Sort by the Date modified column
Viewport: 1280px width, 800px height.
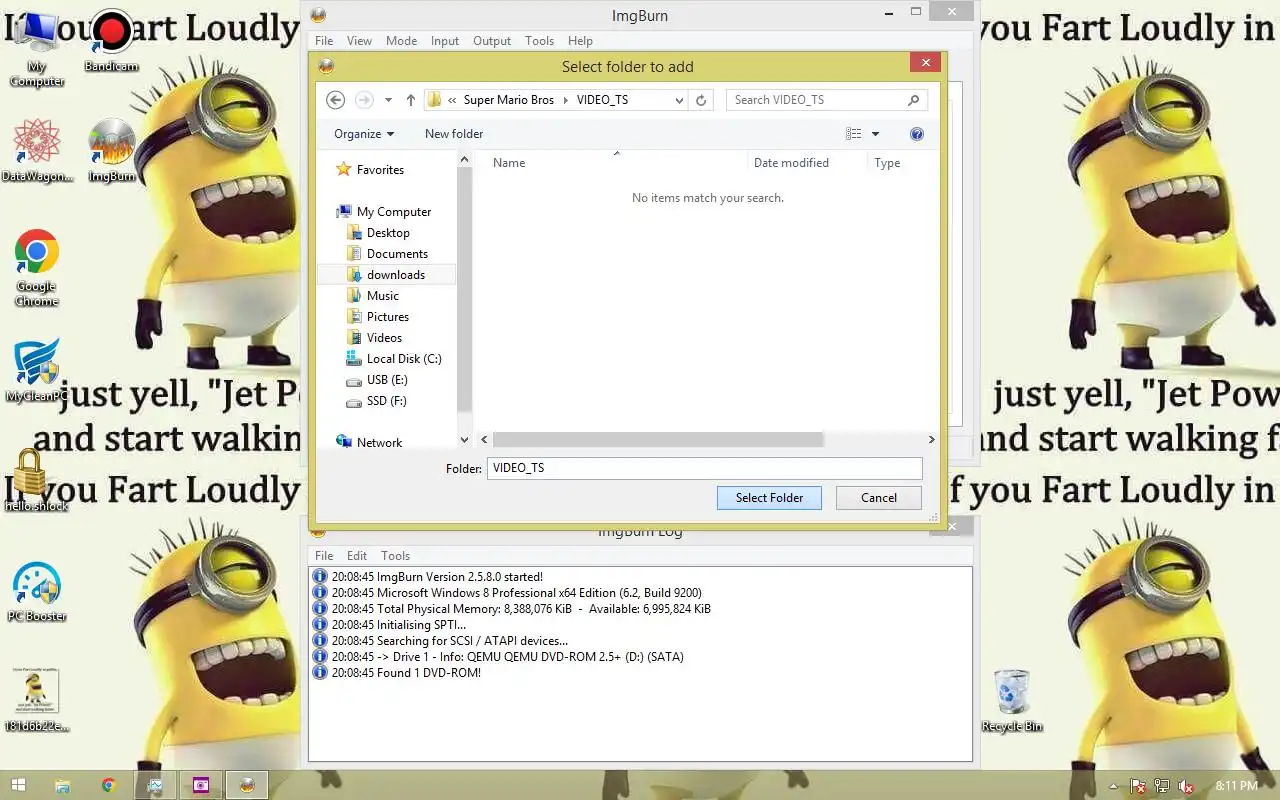791,163
